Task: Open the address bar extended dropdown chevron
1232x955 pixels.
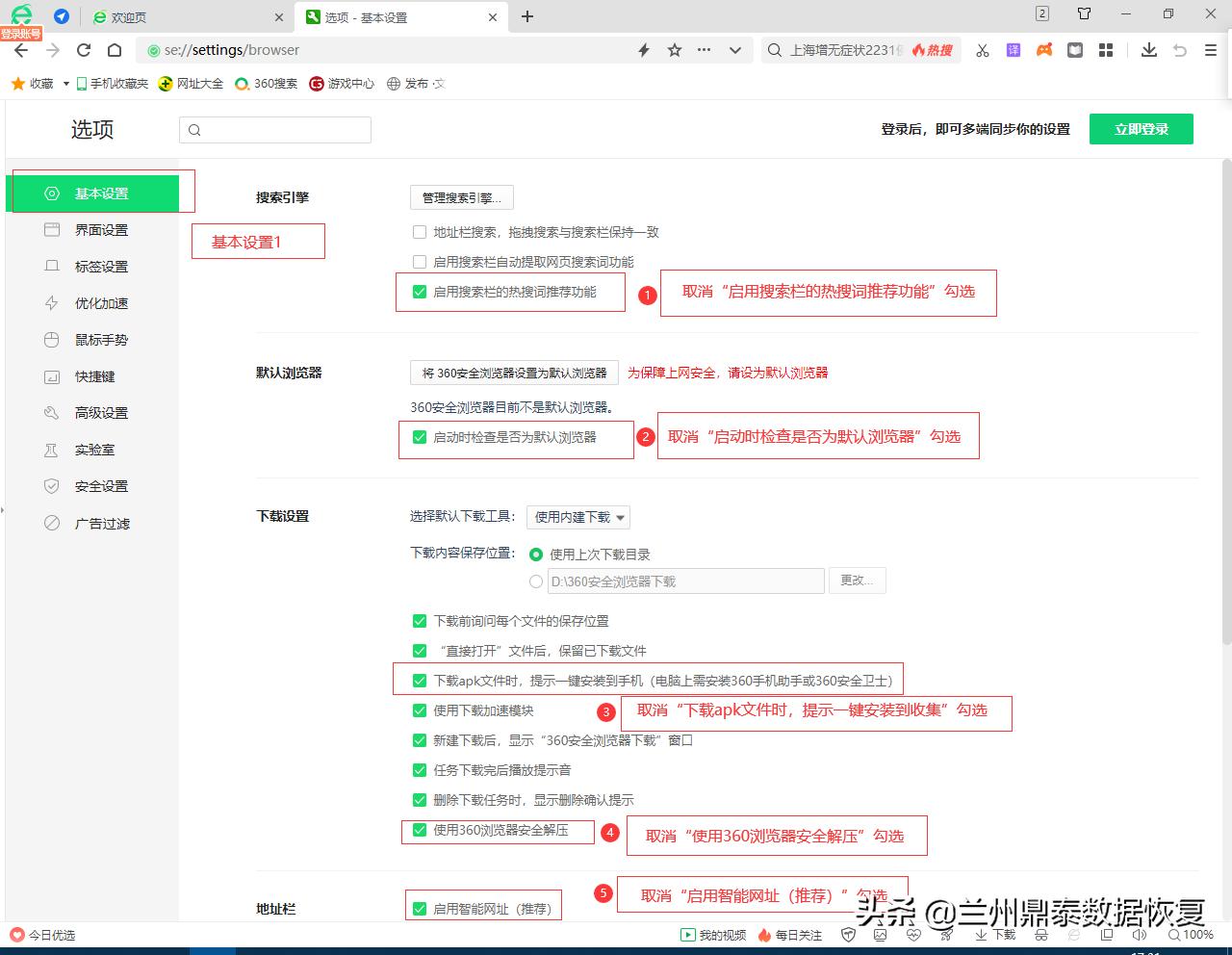Action: pos(734,49)
